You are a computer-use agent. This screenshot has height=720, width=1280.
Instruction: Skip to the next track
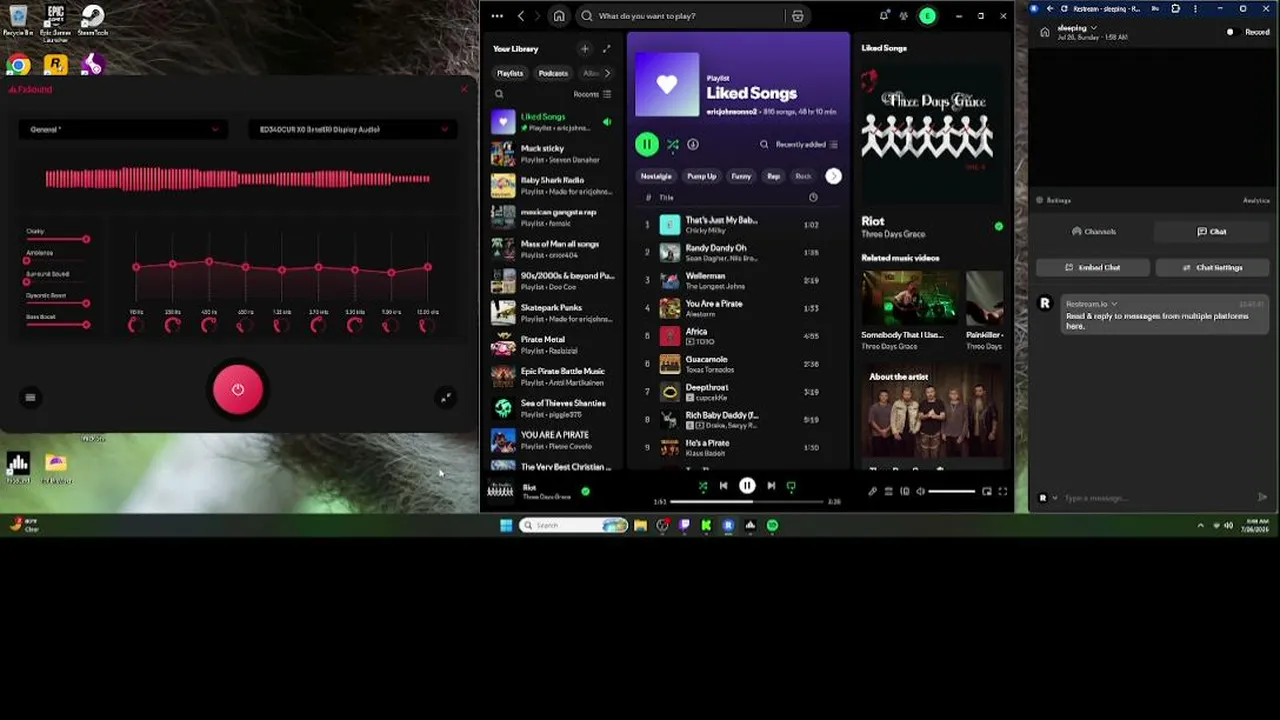(x=771, y=486)
